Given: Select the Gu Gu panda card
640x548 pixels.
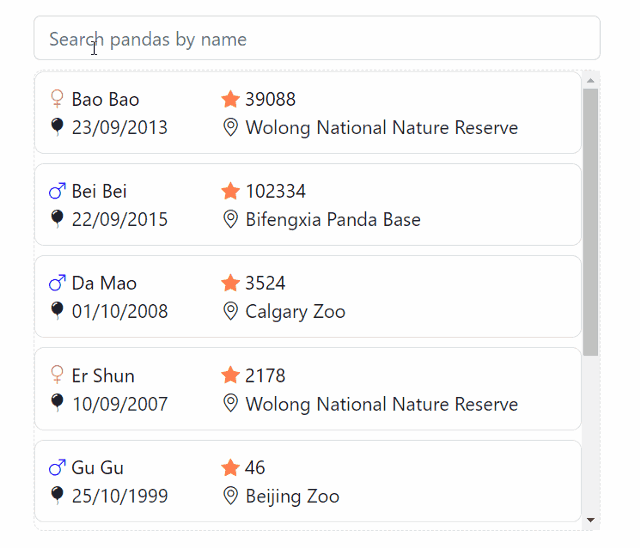Looking at the screenshot, I should pos(308,481).
